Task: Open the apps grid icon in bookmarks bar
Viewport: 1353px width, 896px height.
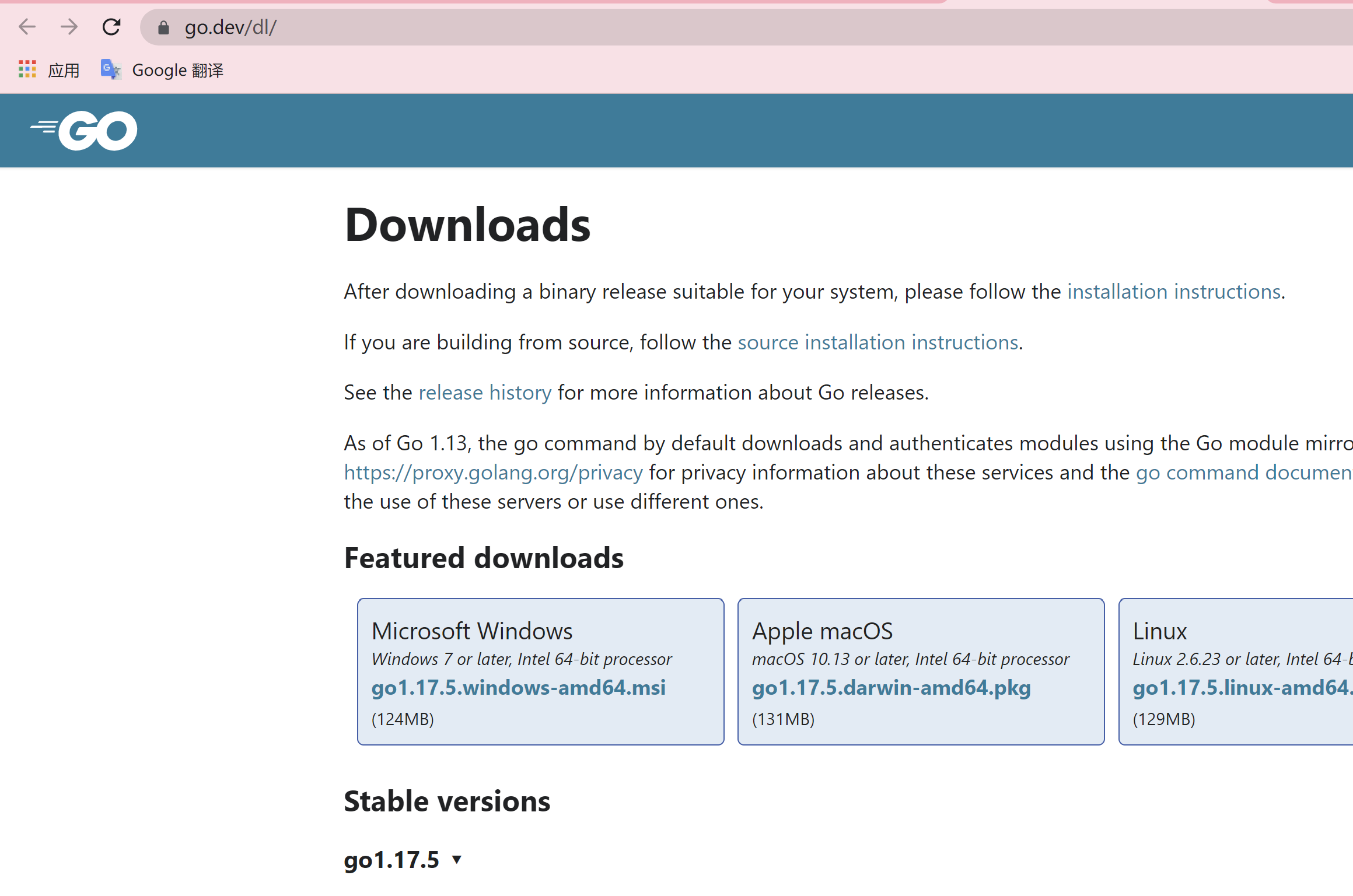Action: pos(27,69)
